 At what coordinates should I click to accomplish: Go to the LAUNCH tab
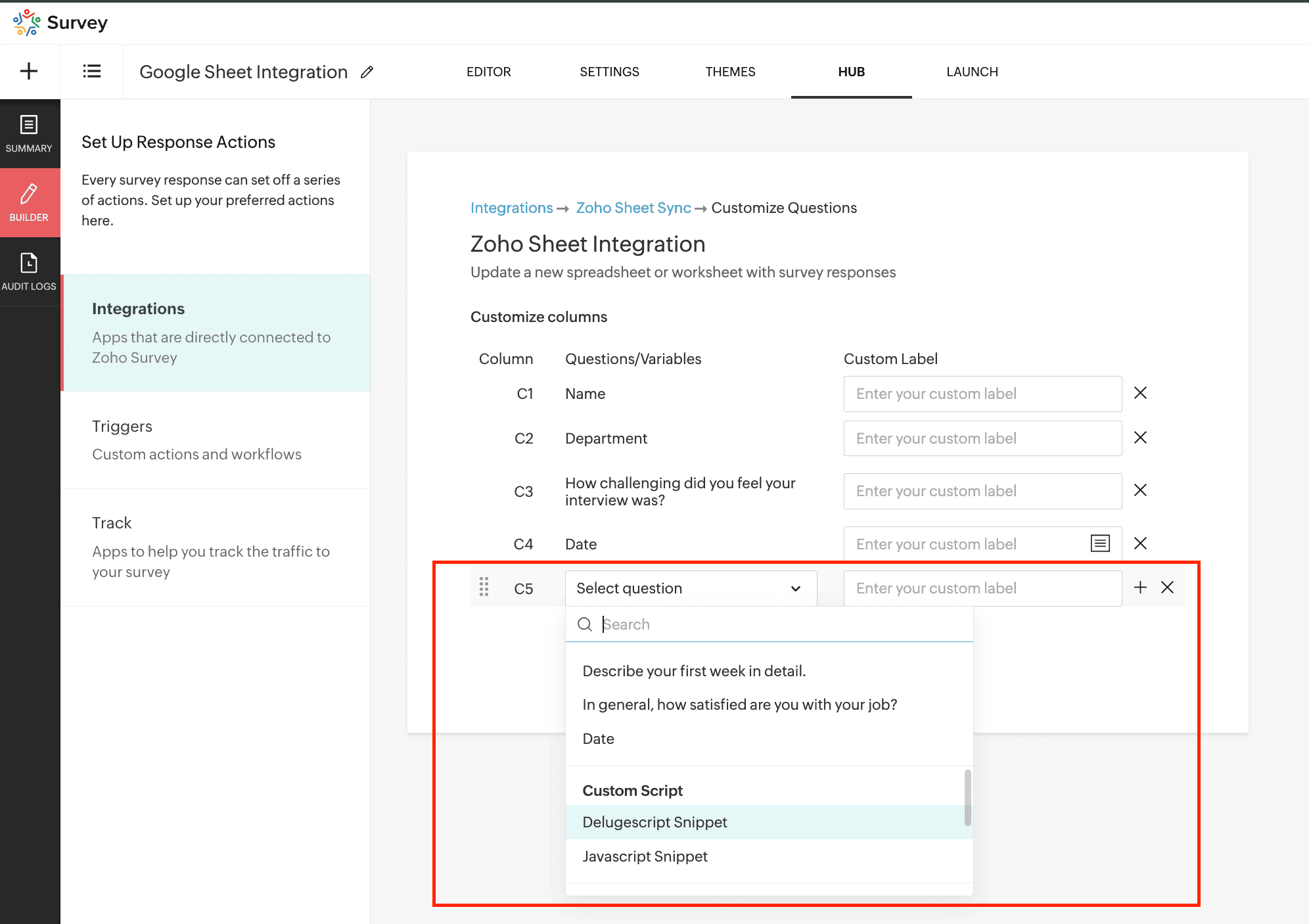coord(972,72)
